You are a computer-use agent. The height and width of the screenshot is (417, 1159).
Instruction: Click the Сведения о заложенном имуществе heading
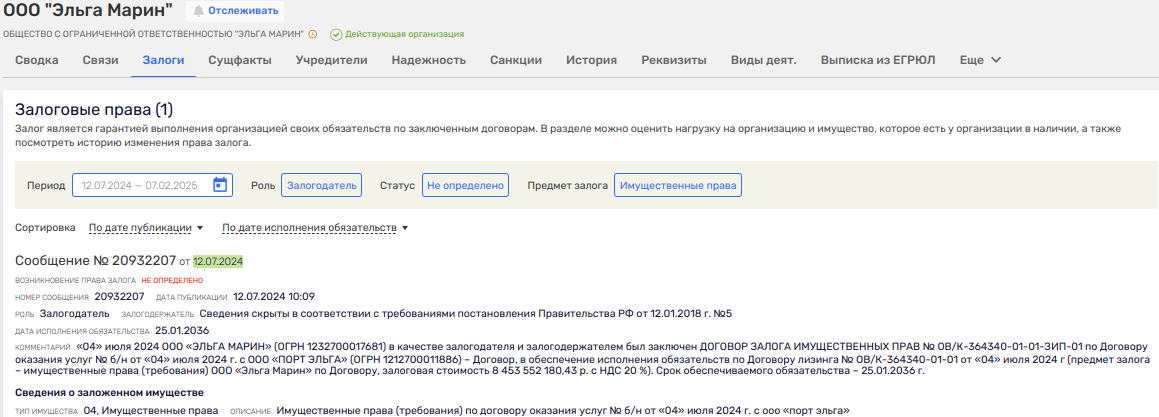(x=109, y=393)
